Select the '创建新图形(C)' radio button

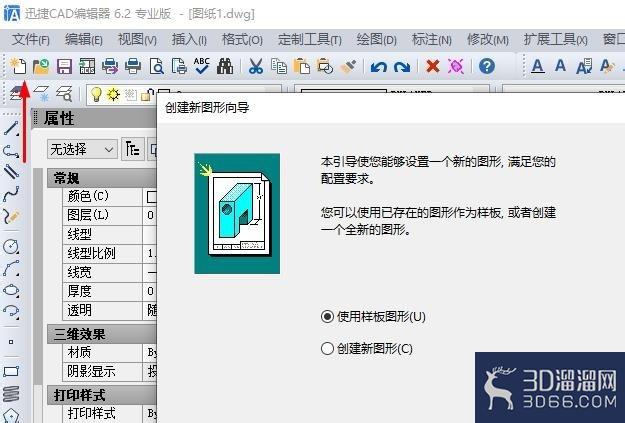(x=327, y=349)
